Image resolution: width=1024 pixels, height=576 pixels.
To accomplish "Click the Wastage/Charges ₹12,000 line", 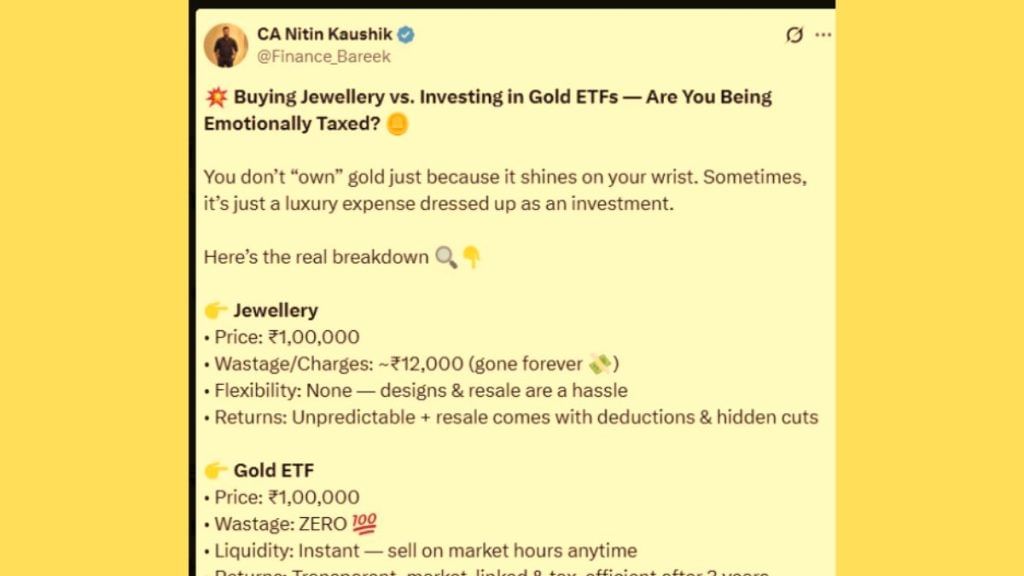I will point(411,364).
